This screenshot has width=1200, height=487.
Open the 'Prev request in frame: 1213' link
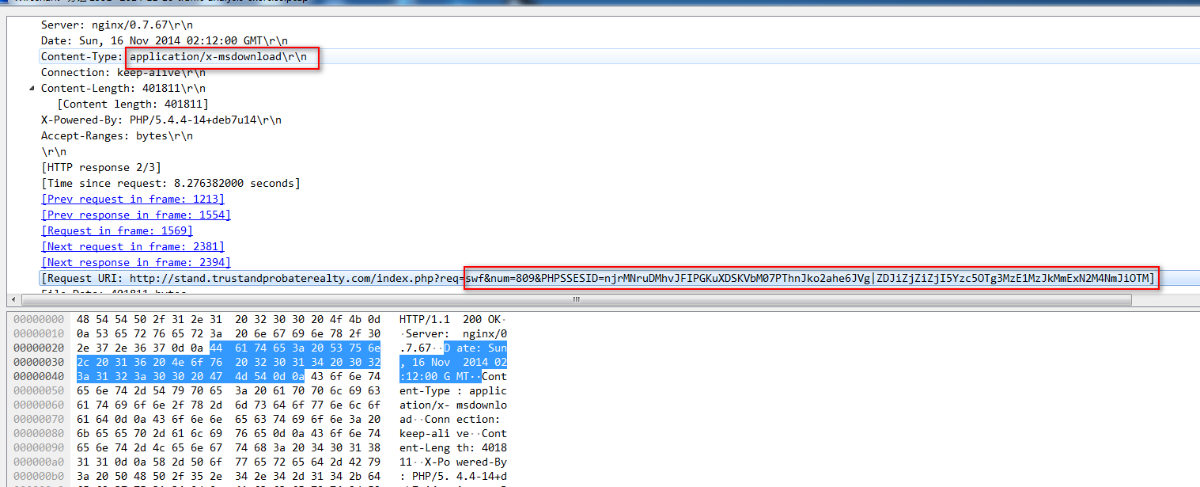point(132,199)
